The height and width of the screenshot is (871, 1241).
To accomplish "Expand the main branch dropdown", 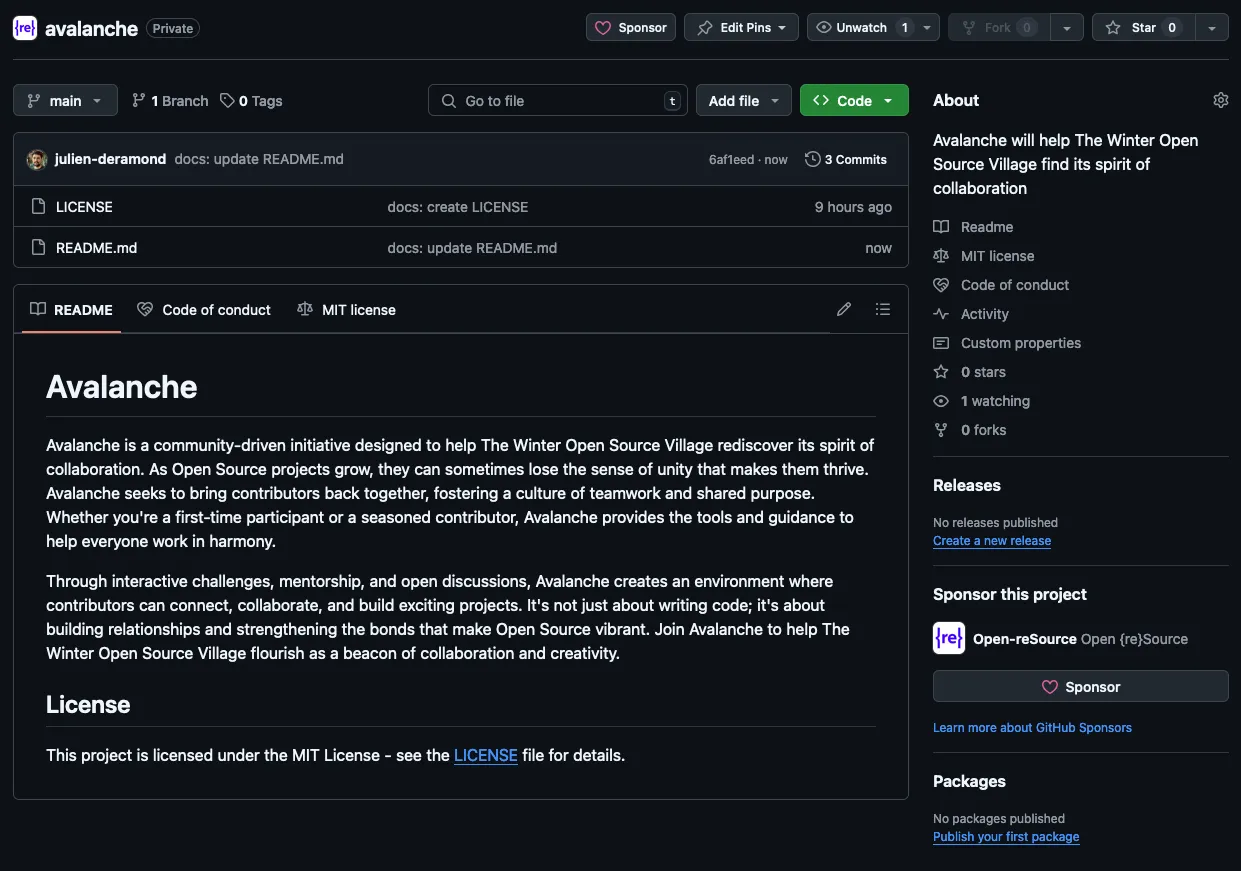I will [x=65, y=101].
